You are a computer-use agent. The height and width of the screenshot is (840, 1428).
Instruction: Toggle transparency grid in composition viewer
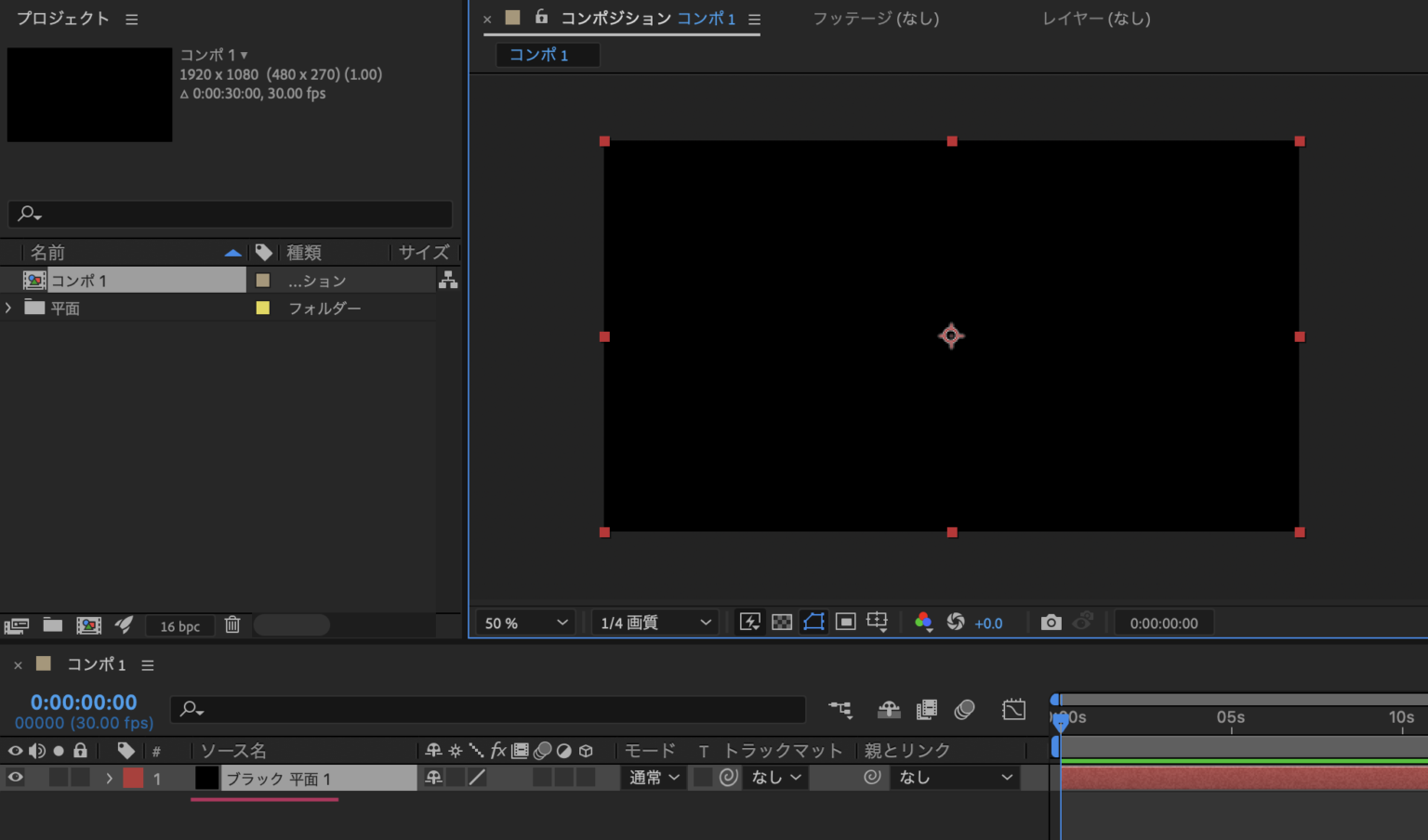coord(782,622)
